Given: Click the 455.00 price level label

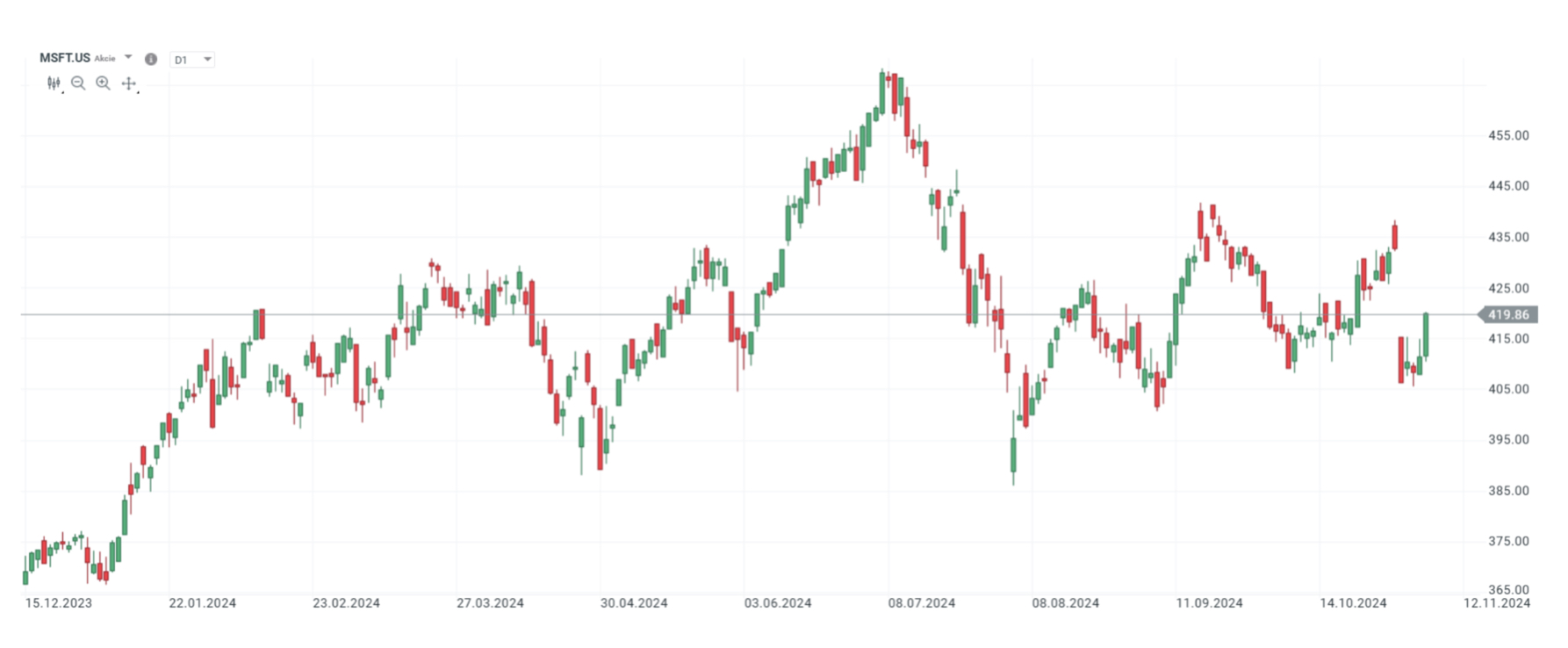Looking at the screenshot, I should [x=1508, y=135].
